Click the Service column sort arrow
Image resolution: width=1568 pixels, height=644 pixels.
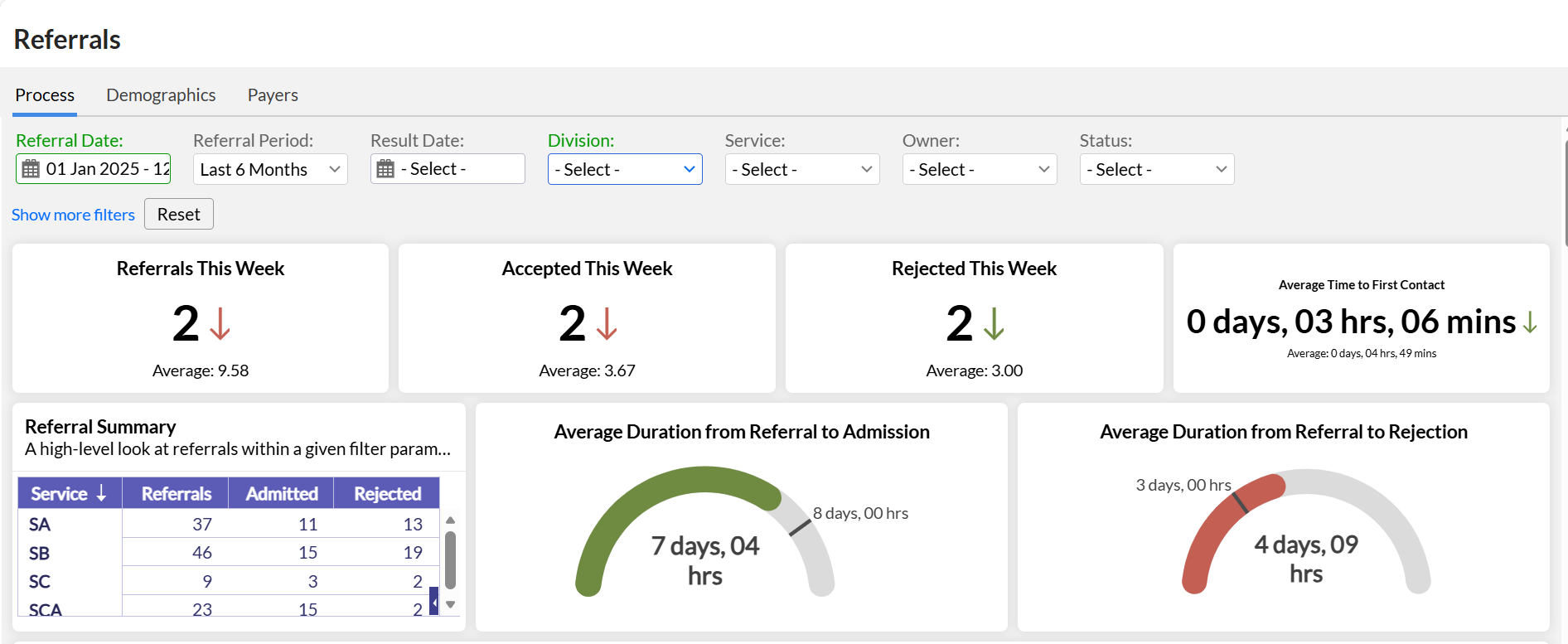point(101,493)
